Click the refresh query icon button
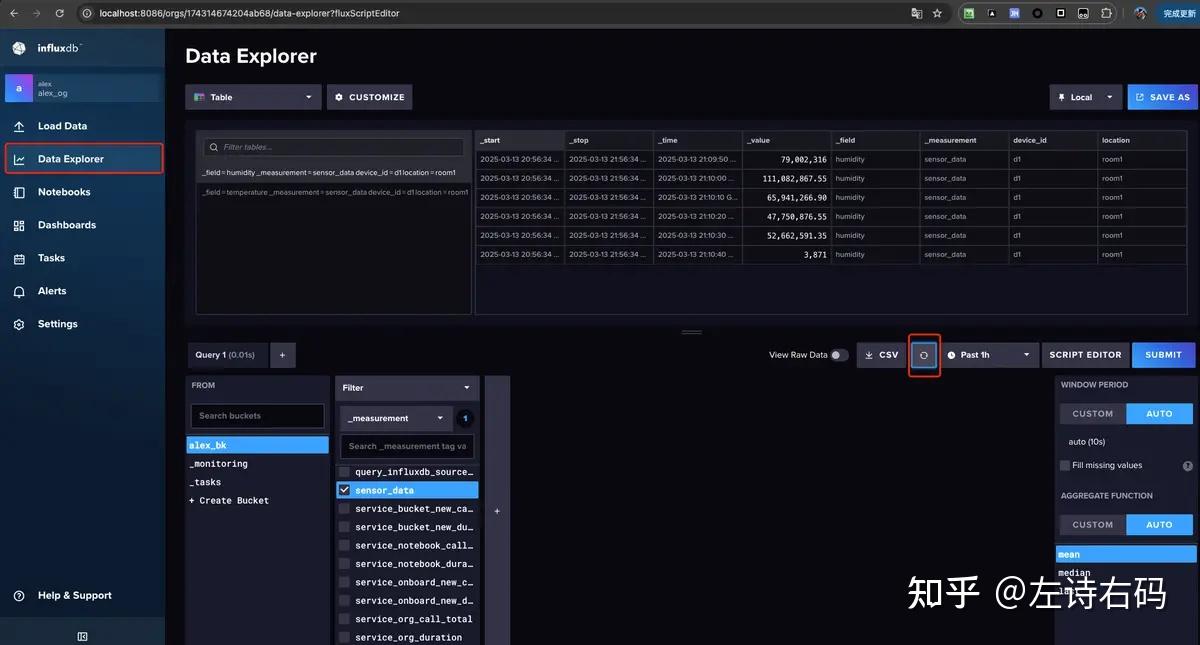This screenshot has width=1200, height=645. 924,355
